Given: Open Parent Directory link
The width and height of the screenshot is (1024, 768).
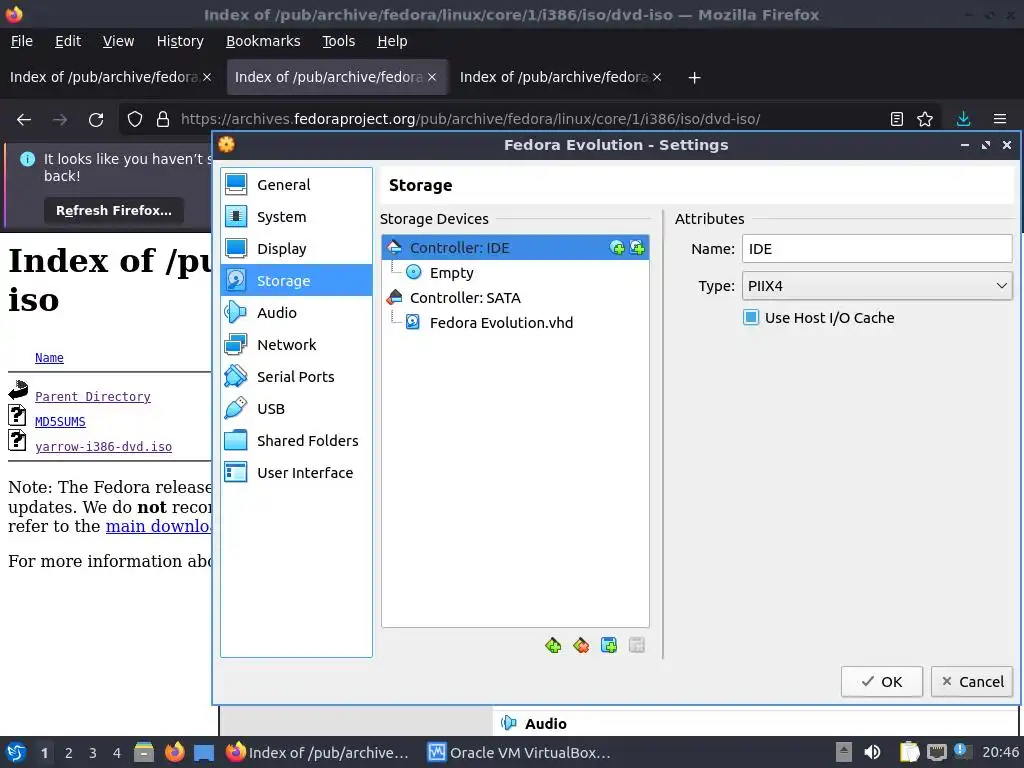Looking at the screenshot, I should (93, 396).
